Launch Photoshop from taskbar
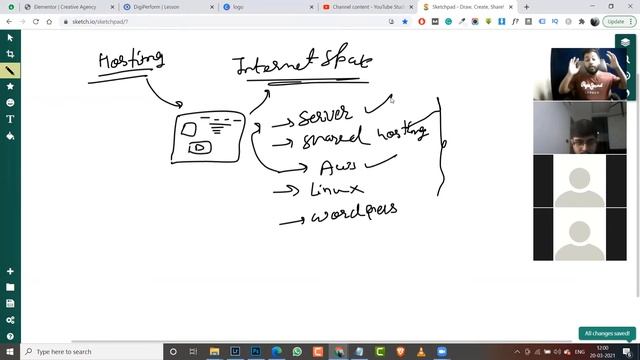This screenshot has width=640, height=360. pyautogui.click(x=256, y=351)
